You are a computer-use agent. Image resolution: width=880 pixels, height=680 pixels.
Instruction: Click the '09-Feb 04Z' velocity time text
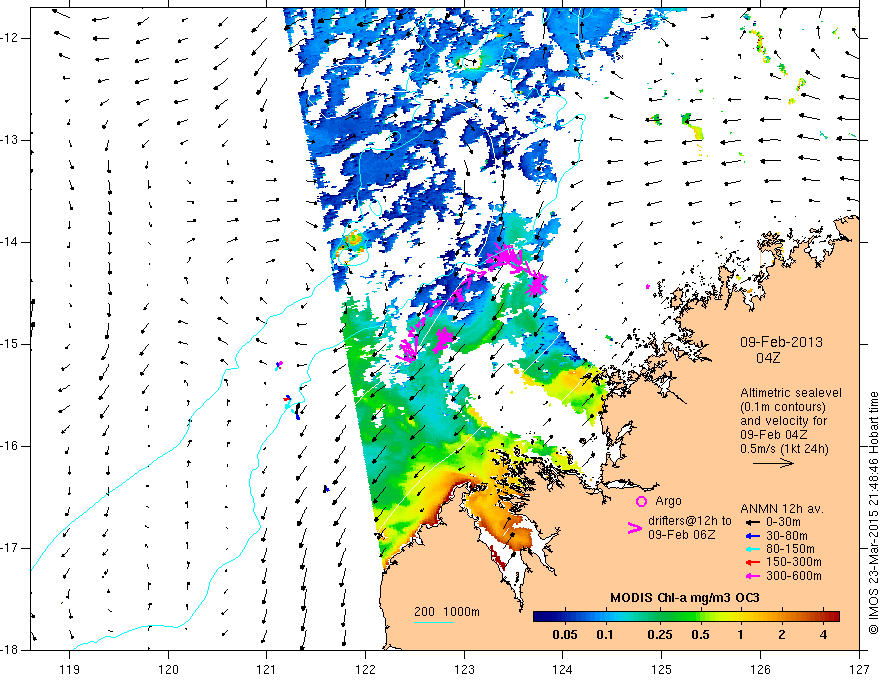pos(773,435)
